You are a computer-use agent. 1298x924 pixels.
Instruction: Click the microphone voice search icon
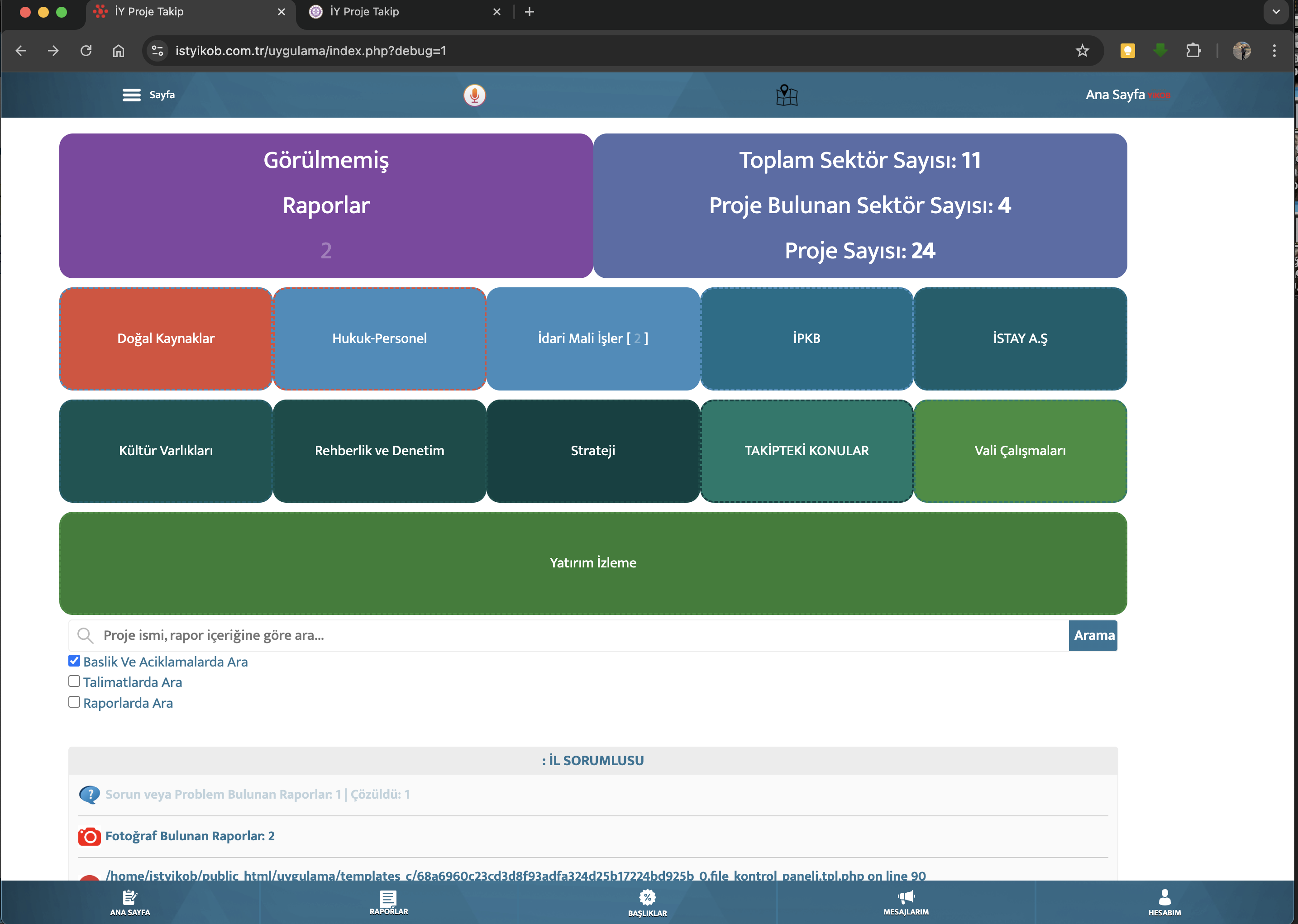[474, 95]
